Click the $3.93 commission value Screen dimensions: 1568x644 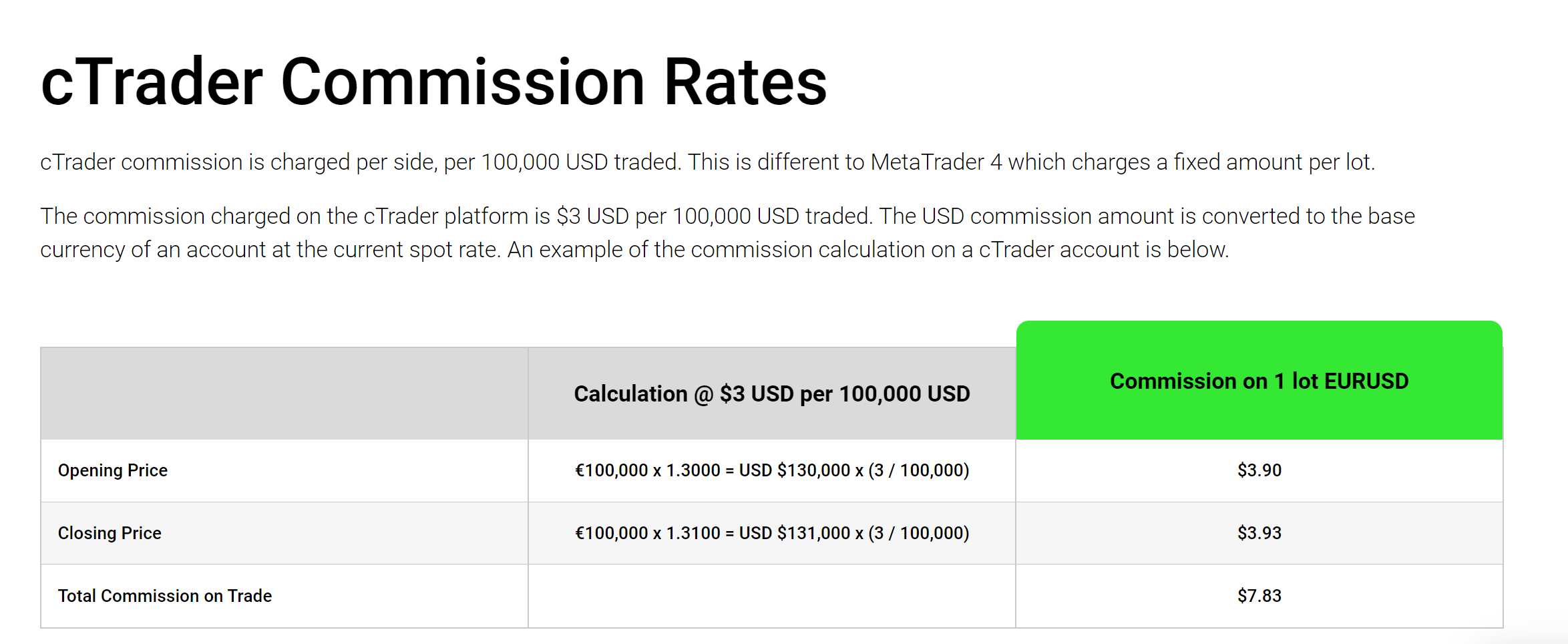pos(1259,533)
